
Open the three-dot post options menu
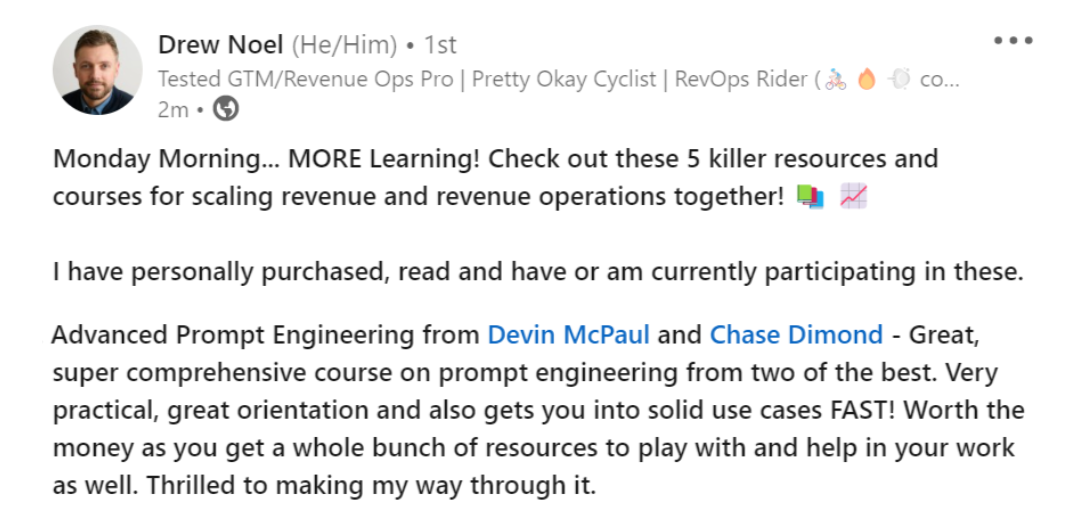click(1013, 41)
